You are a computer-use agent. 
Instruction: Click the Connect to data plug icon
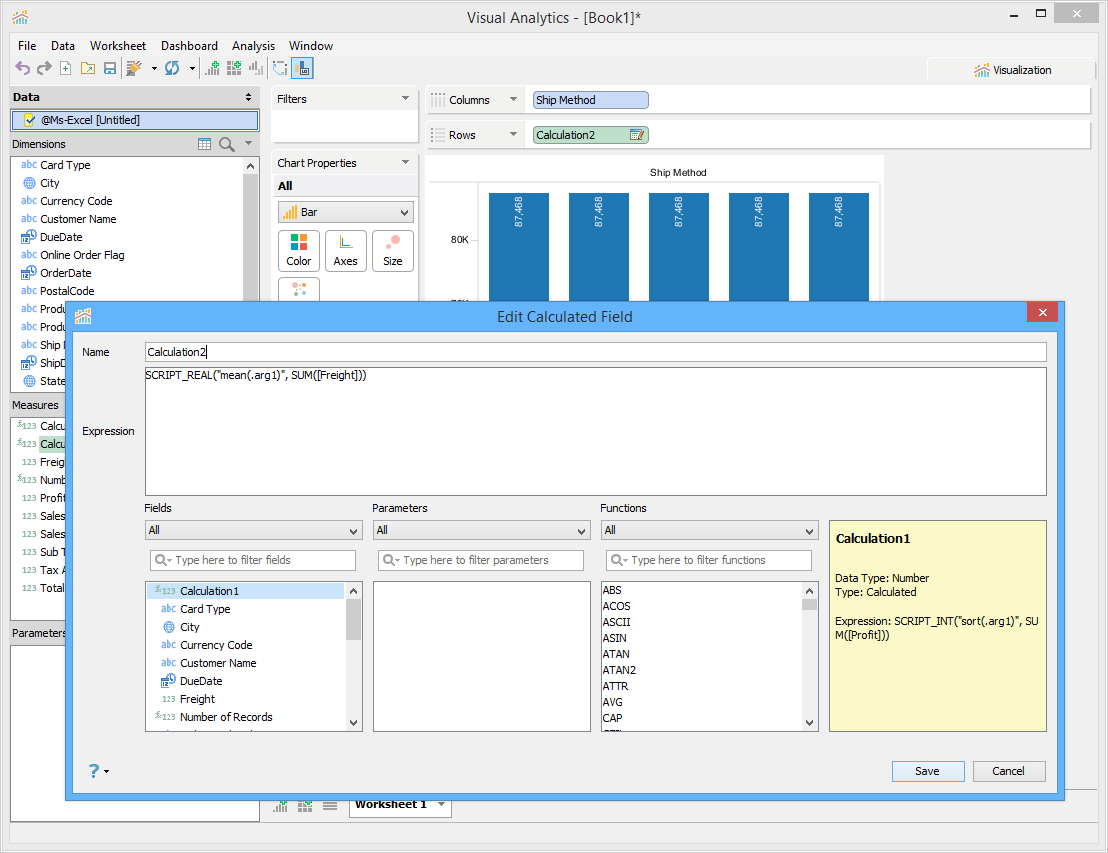coord(134,68)
